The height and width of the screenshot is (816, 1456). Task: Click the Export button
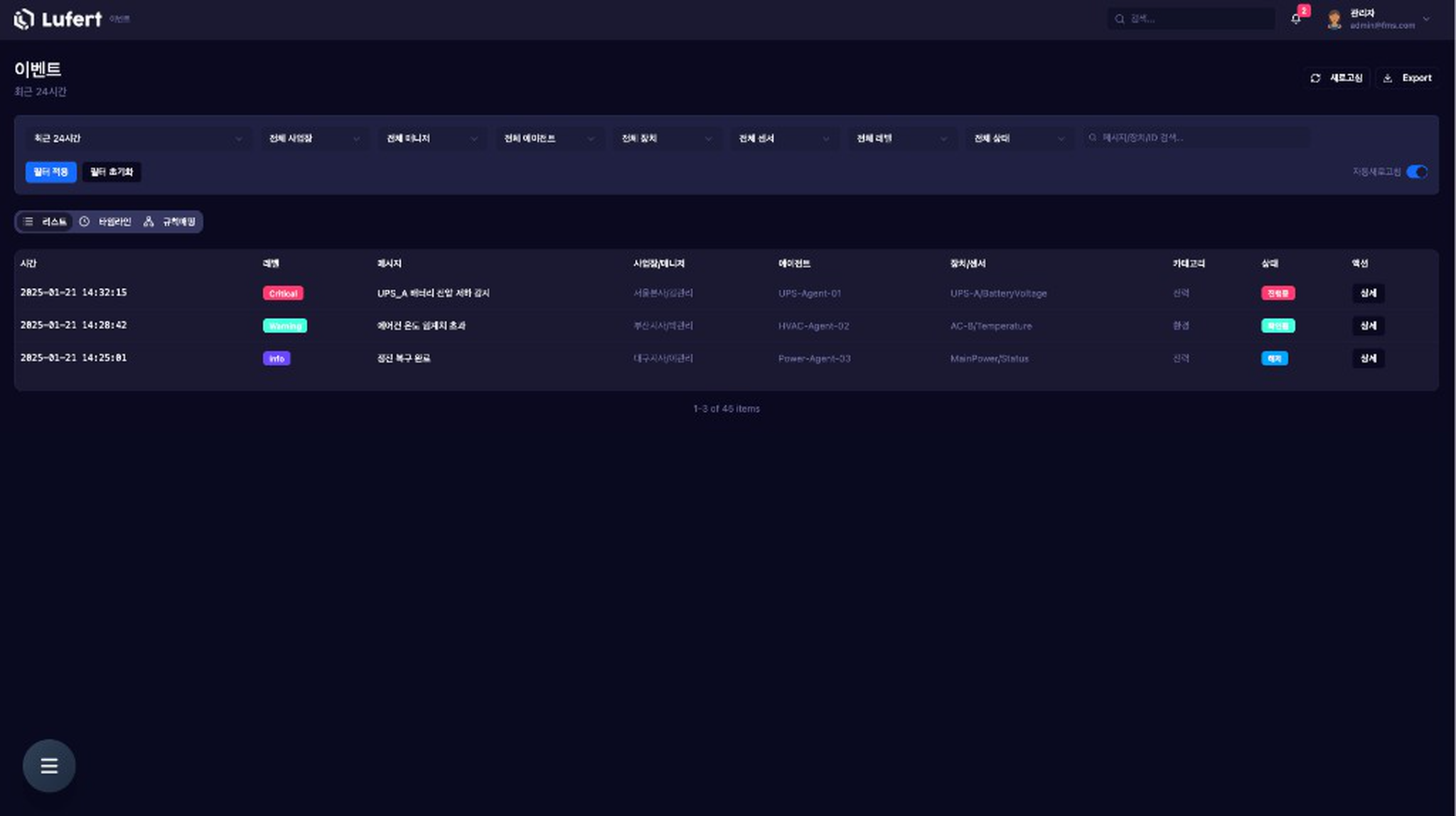[x=1407, y=78]
